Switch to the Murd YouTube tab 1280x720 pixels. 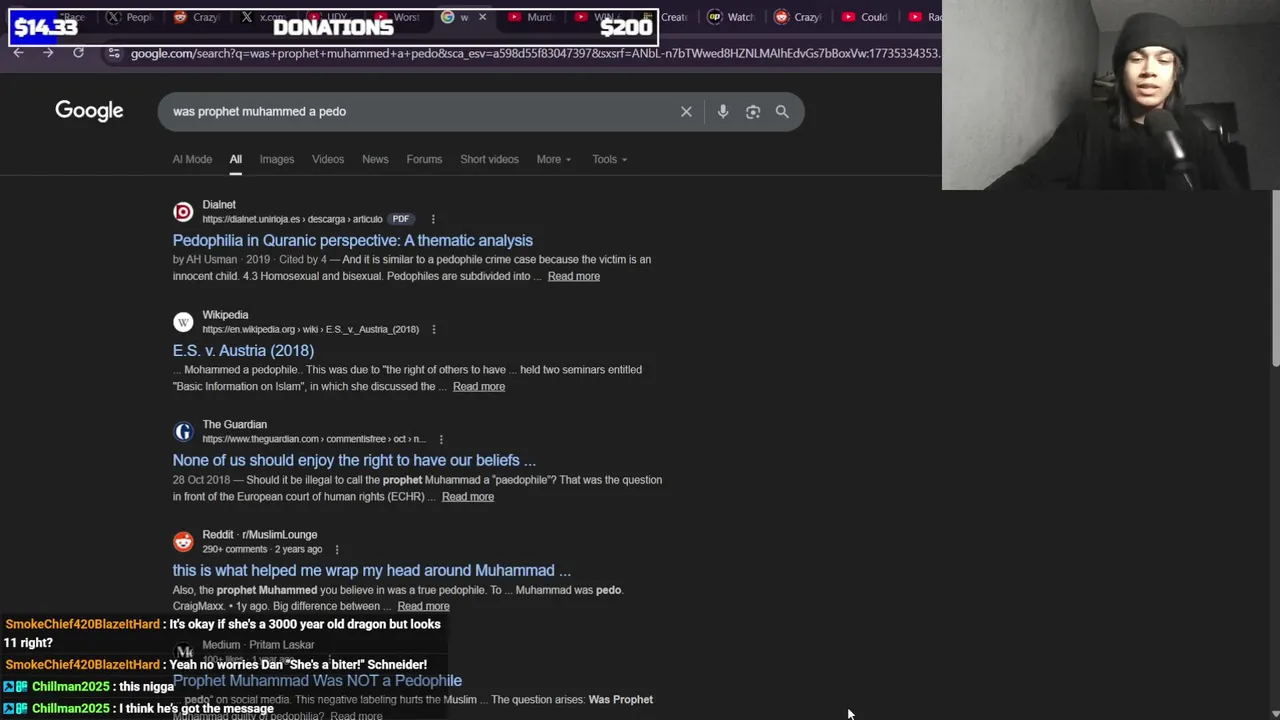click(531, 17)
